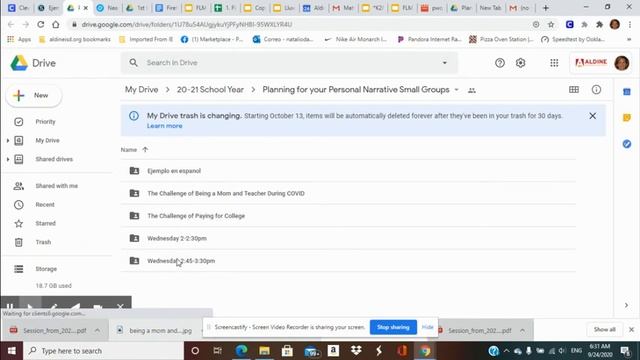This screenshot has width=640, height=360.
Task: Open Google Keep side panel
Action: click(x=627, y=118)
